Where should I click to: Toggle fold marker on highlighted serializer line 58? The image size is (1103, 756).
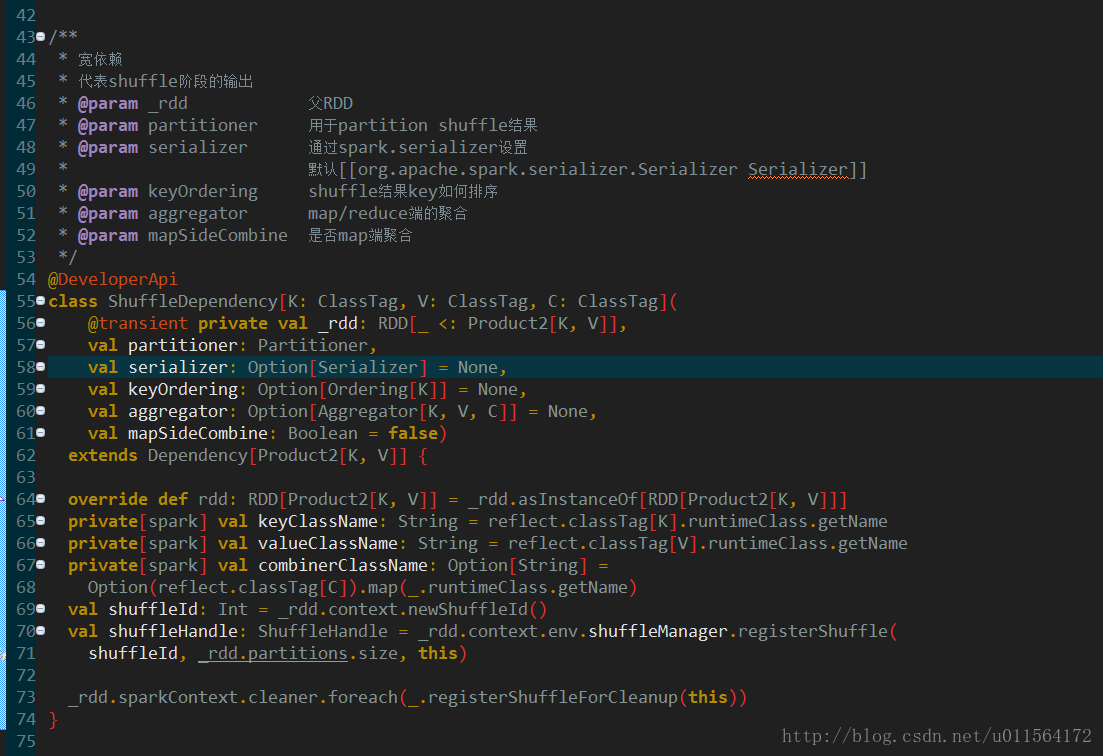pos(41,366)
